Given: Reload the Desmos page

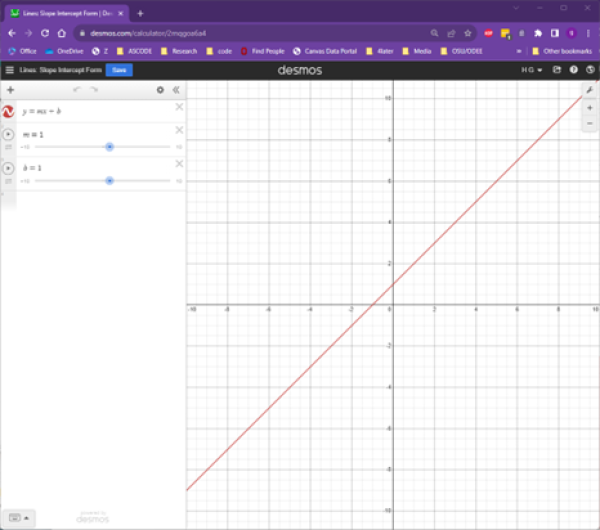Looking at the screenshot, I should click(45, 33).
